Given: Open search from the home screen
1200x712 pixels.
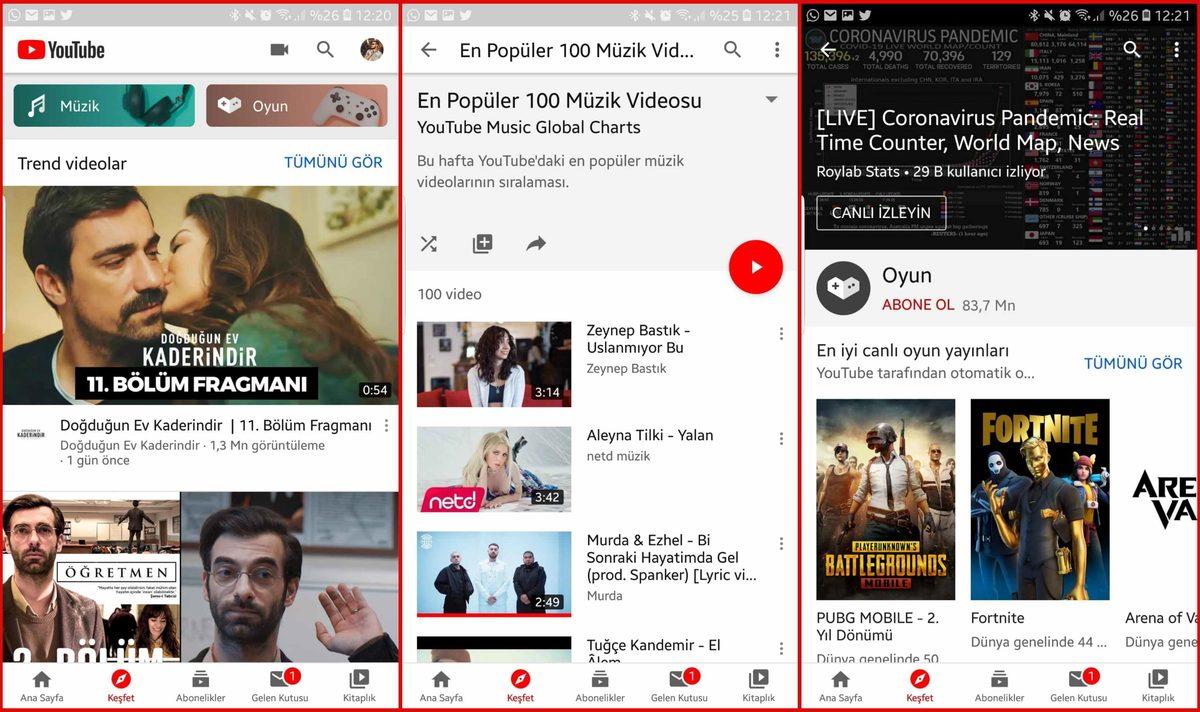Looking at the screenshot, I should pos(326,49).
